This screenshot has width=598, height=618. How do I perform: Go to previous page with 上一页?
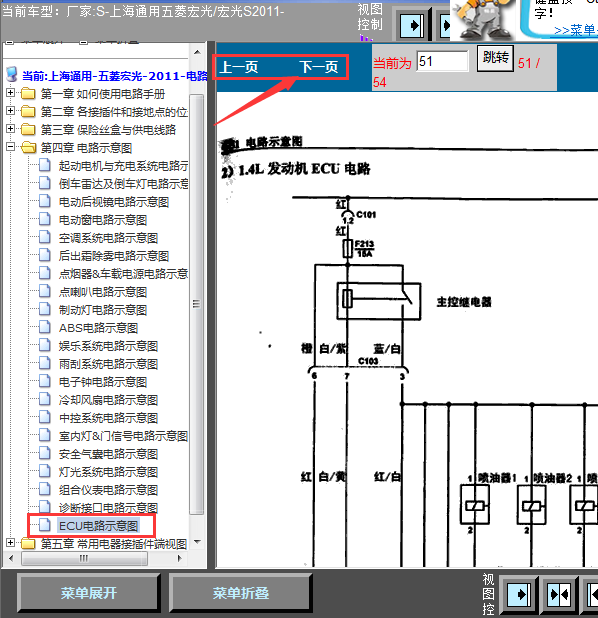tap(239, 67)
